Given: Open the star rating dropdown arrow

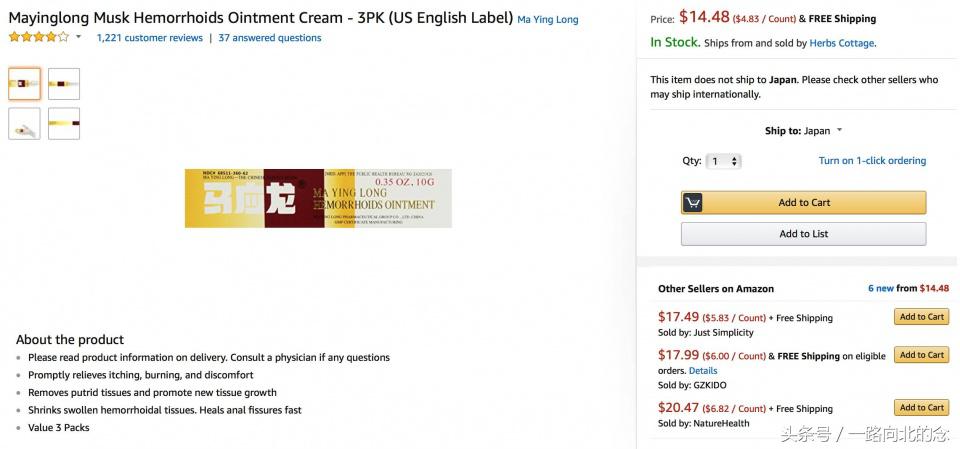Looking at the screenshot, I should pos(78,37).
